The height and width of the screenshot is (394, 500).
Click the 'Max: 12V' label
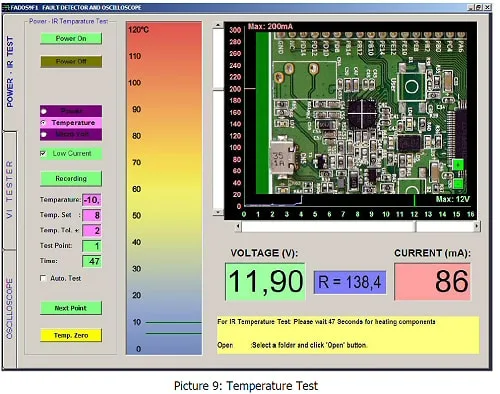453,199
